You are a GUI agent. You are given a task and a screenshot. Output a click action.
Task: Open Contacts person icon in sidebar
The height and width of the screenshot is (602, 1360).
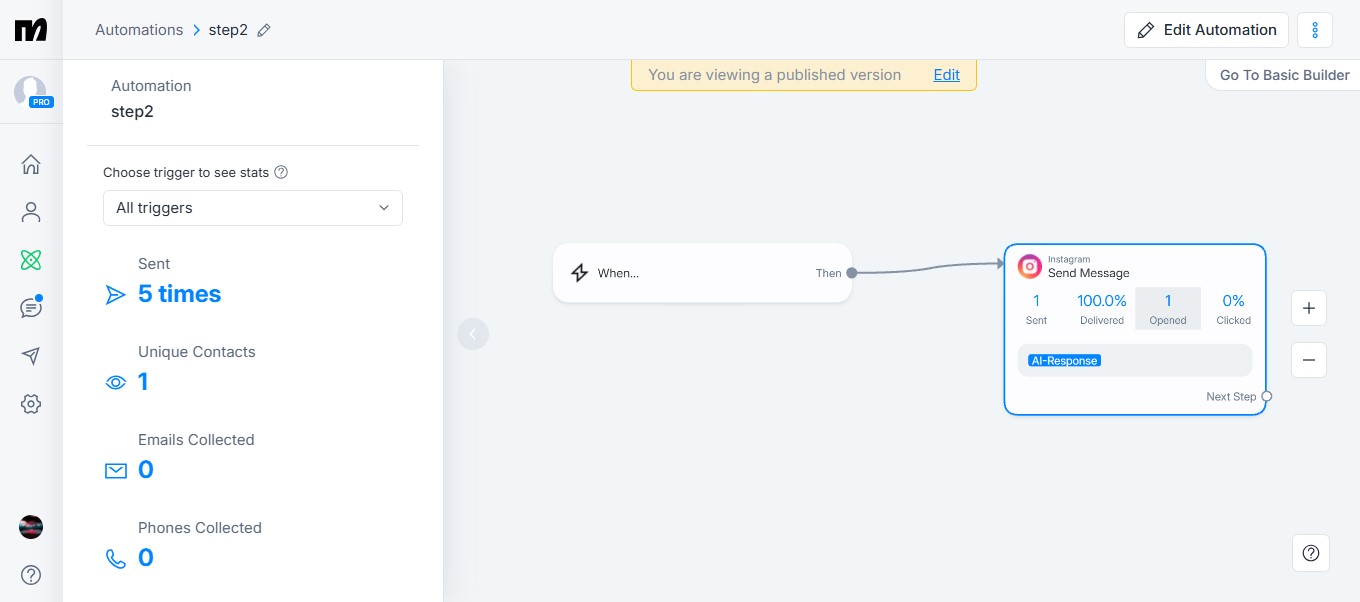[31, 212]
